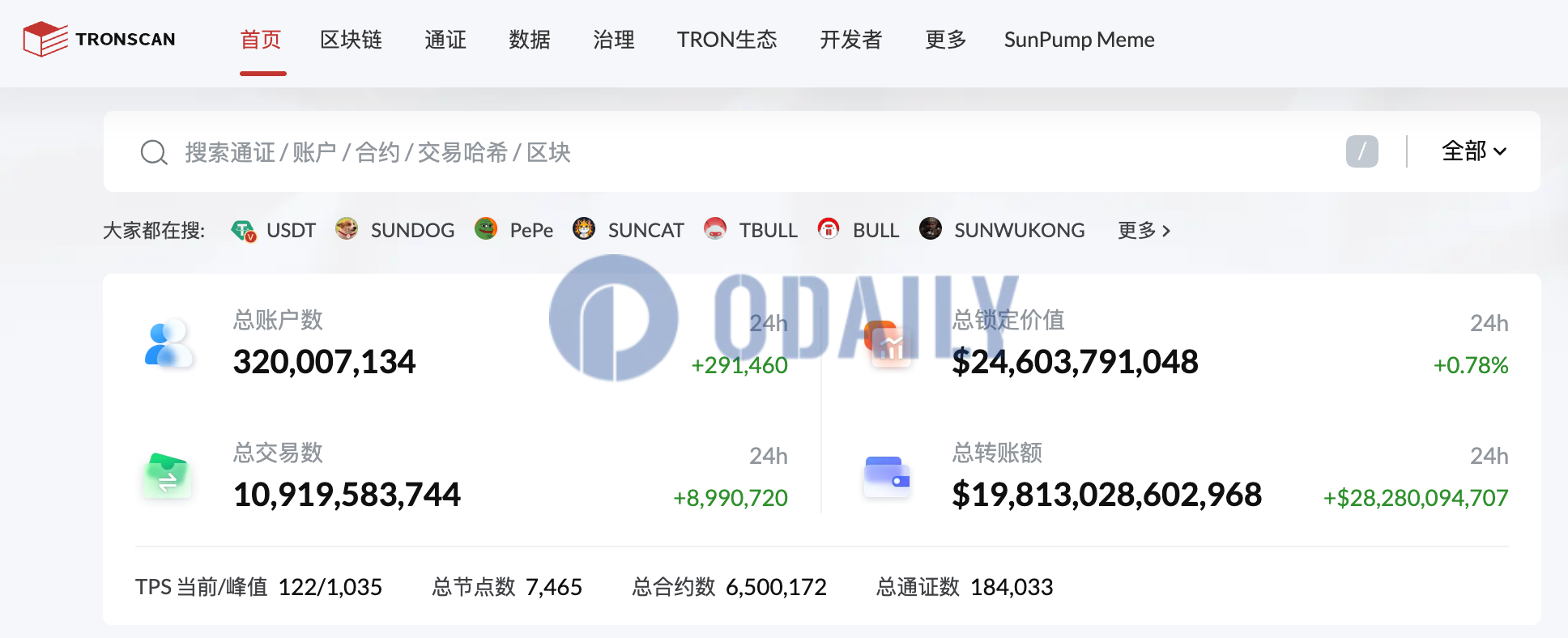Click the 总合约数 6,500,172 stat
Image resolution: width=1568 pixels, height=638 pixels.
coord(730,587)
